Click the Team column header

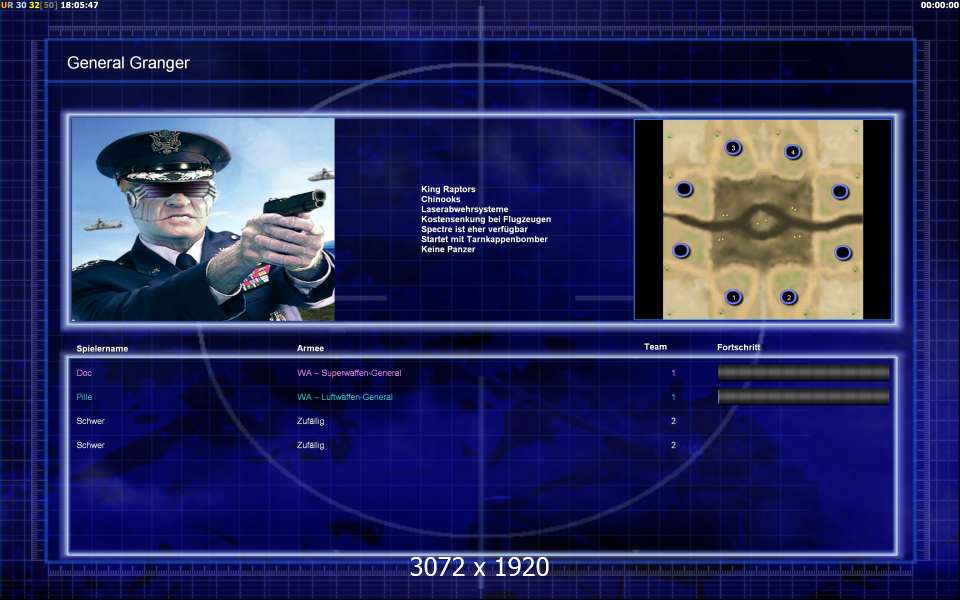[655, 347]
